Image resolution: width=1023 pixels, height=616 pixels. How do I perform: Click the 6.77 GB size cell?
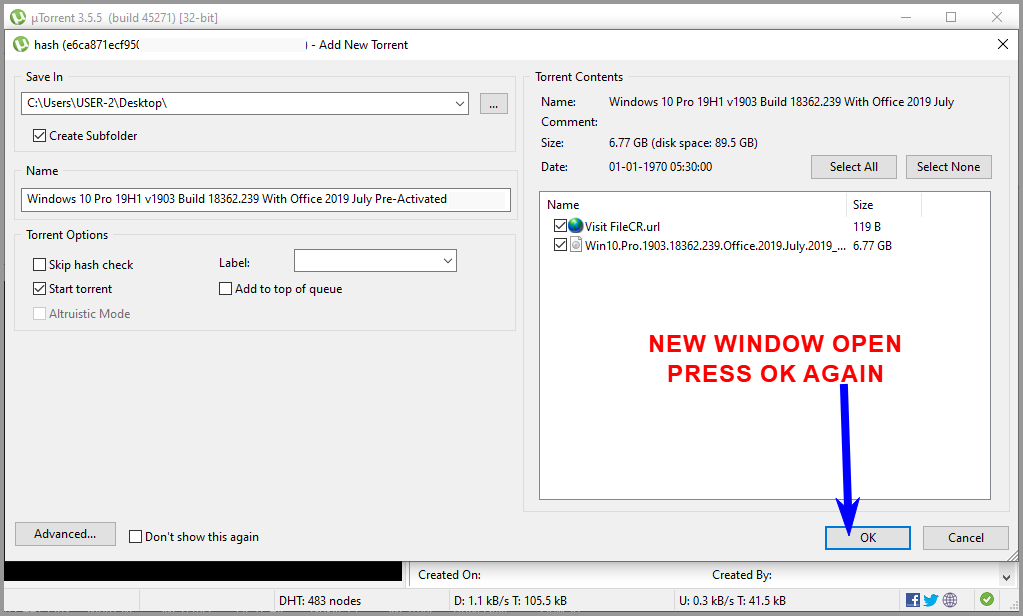[872, 246]
